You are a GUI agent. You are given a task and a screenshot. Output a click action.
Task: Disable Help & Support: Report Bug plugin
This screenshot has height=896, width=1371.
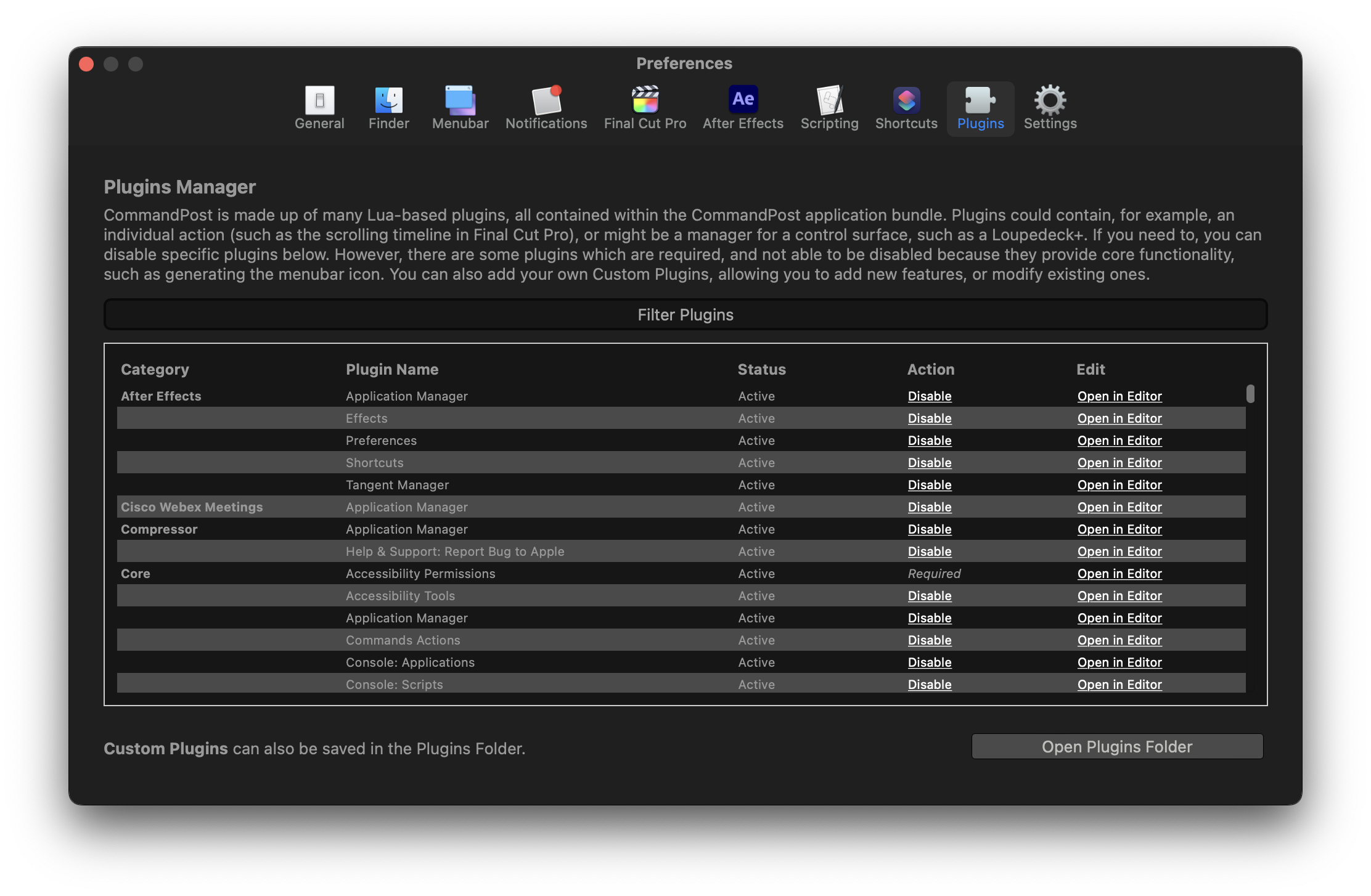930,552
